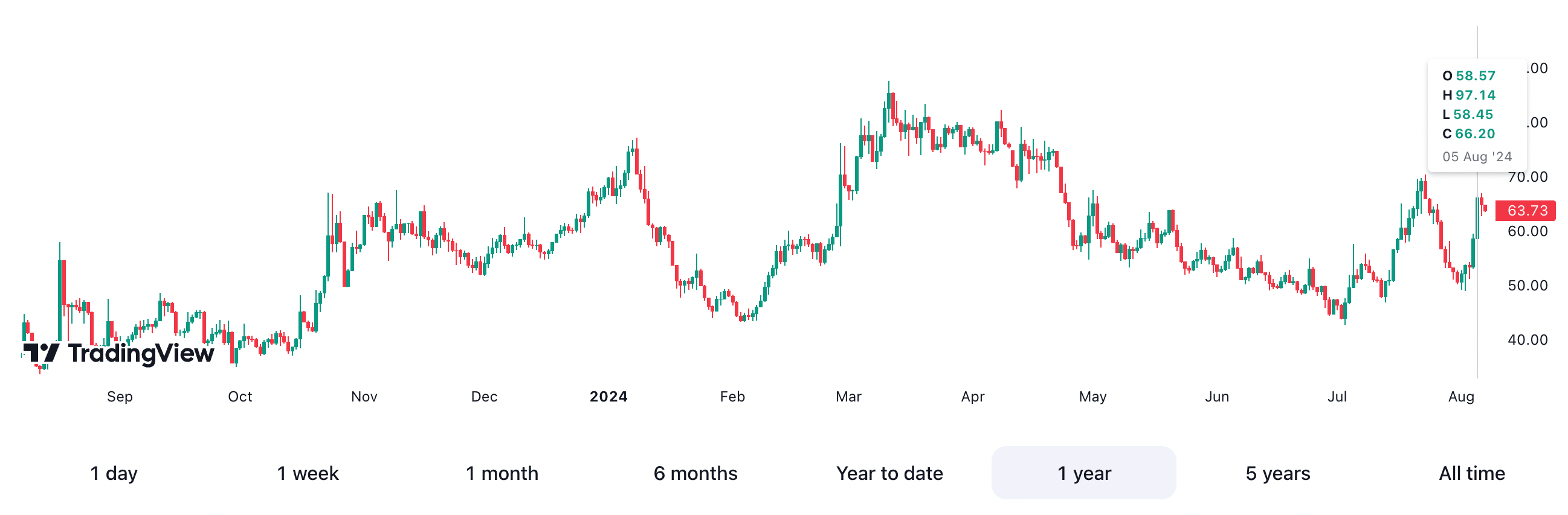Select Year to date range
Viewport: 1568px width, 515px height.
(889, 473)
